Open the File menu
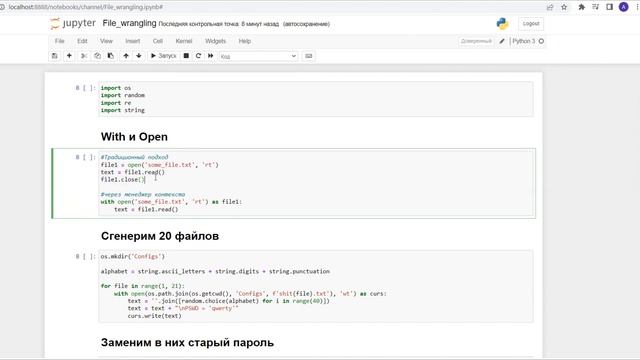The image size is (640, 360). click(x=60, y=41)
